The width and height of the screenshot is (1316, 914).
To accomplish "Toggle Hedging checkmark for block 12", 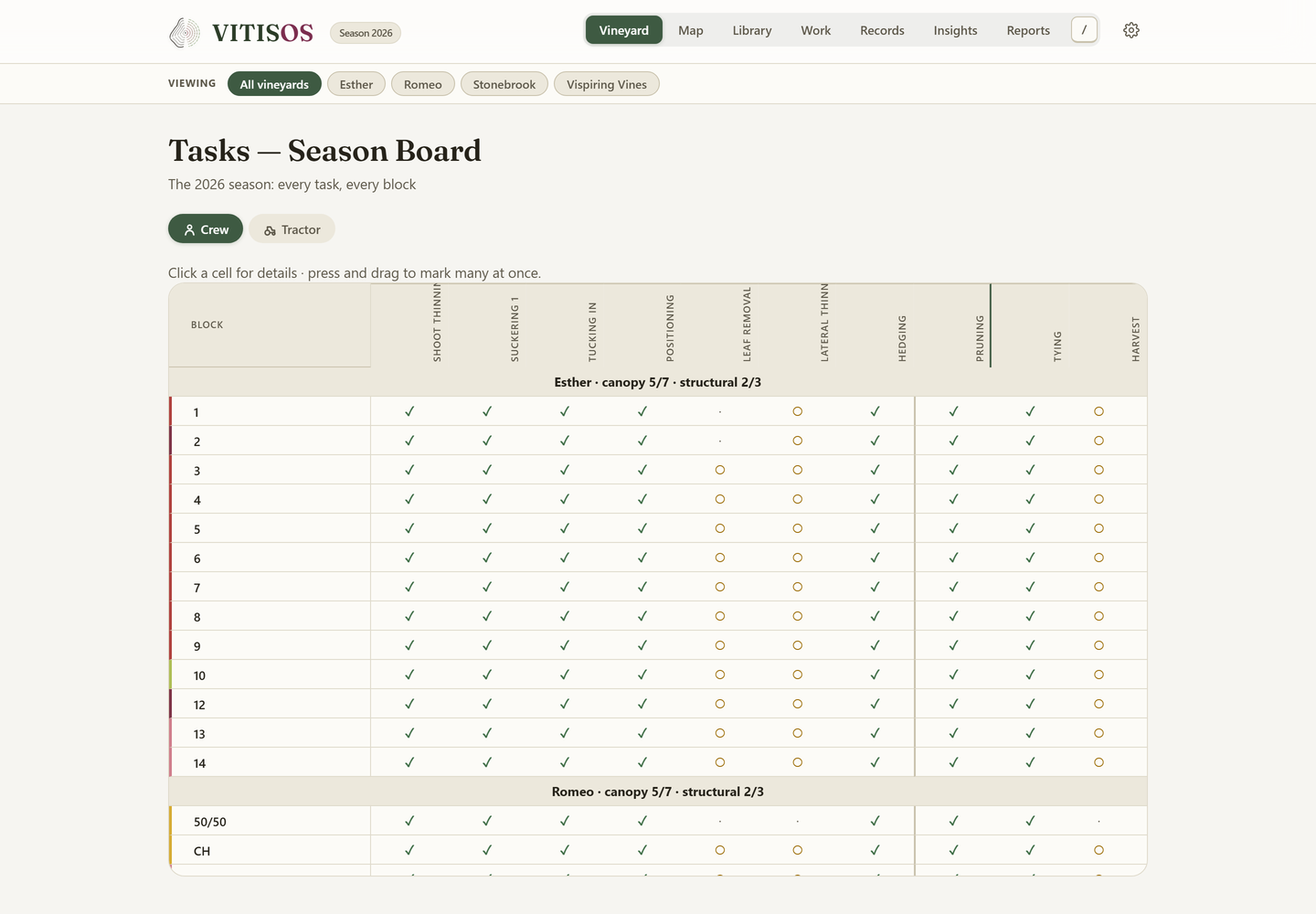I will tap(876, 704).
